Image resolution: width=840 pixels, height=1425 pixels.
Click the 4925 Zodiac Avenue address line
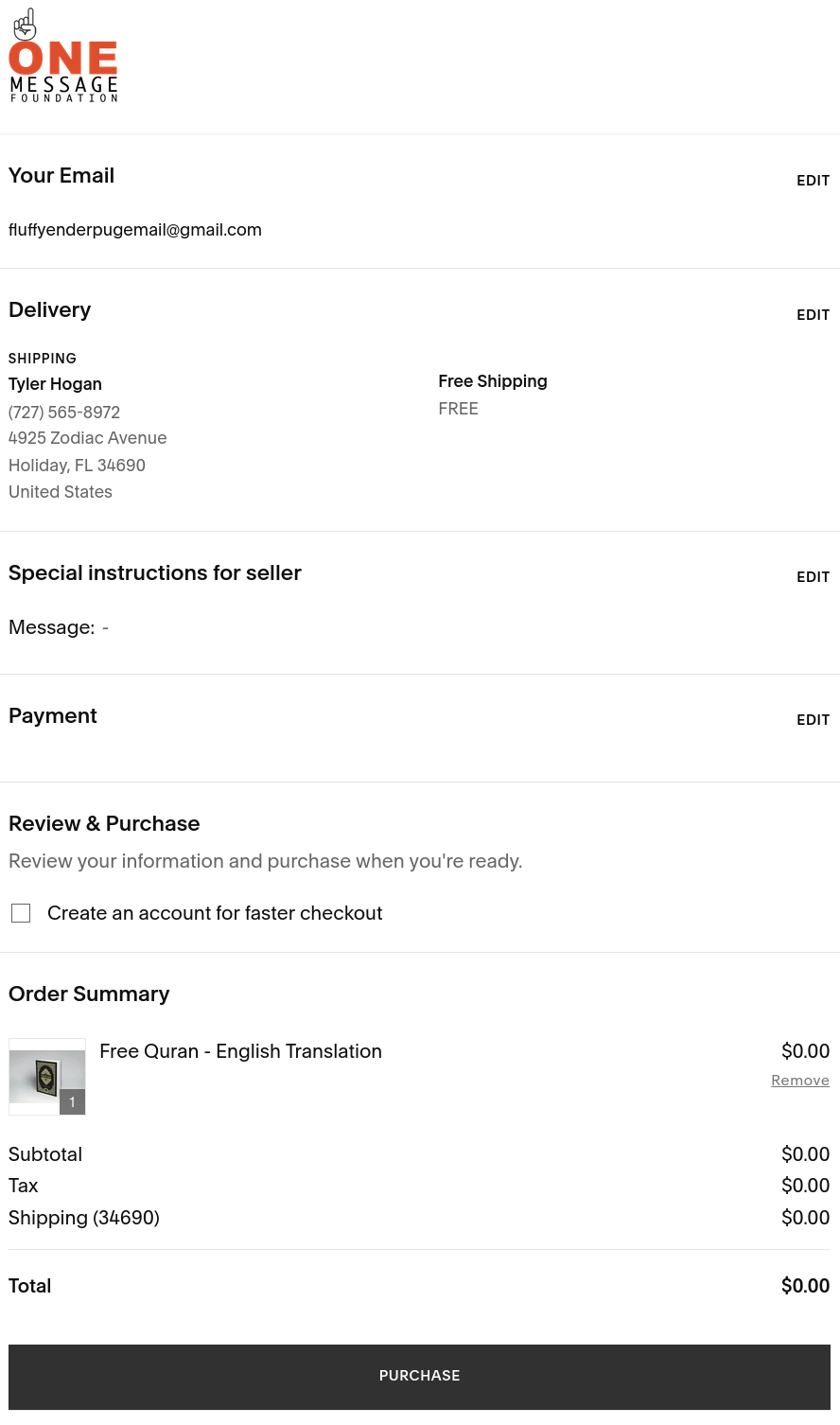click(x=88, y=438)
